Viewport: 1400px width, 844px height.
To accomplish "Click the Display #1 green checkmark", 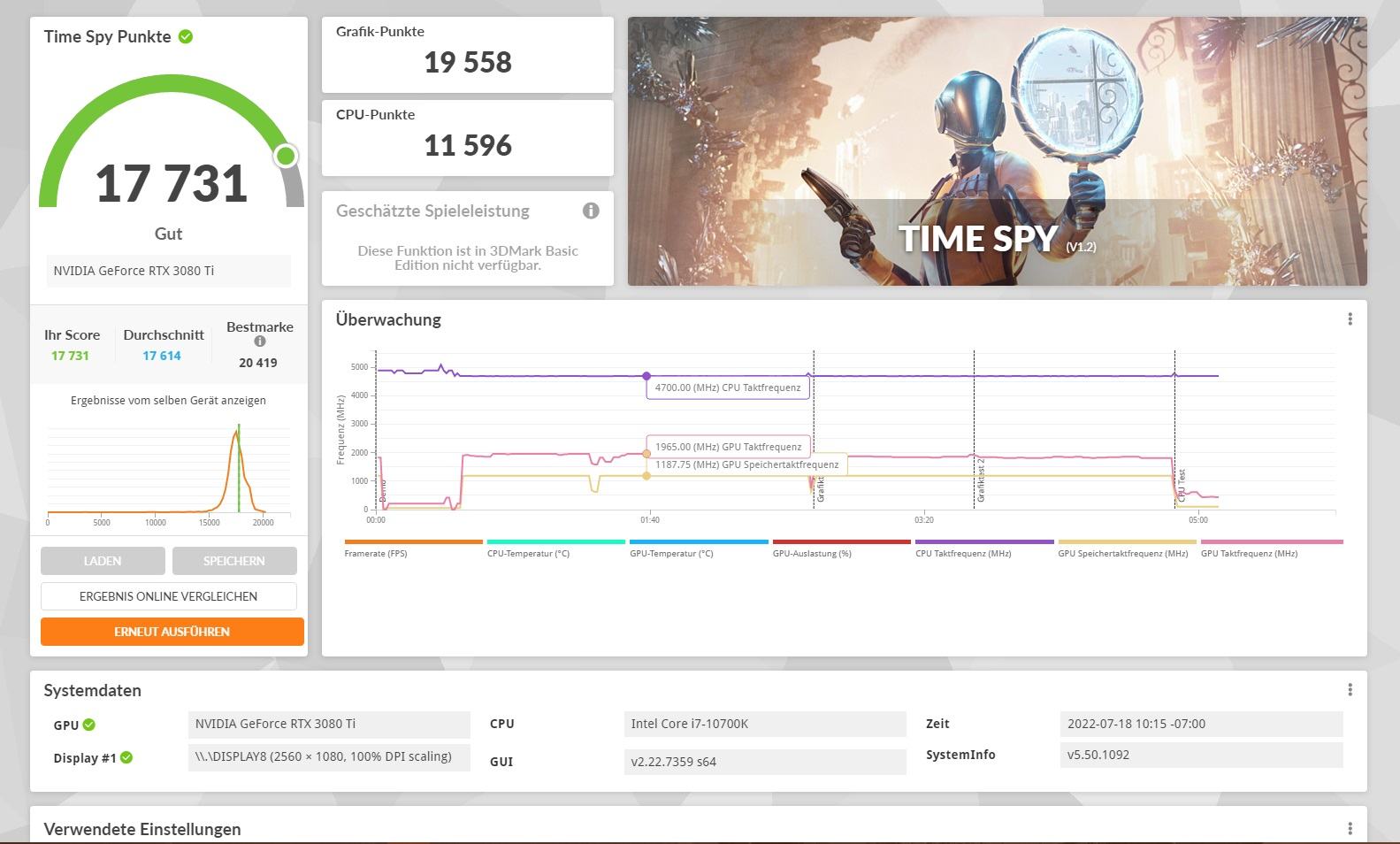I will tap(126, 757).
